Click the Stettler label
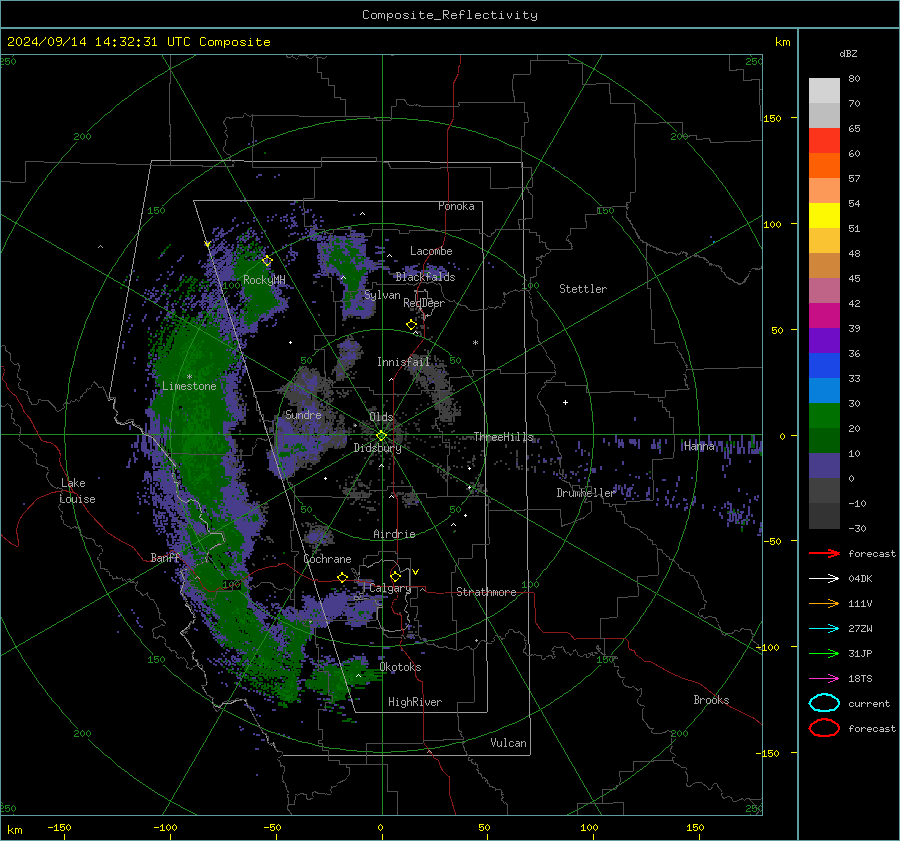The image size is (900, 841). click(x=583, y=289)
